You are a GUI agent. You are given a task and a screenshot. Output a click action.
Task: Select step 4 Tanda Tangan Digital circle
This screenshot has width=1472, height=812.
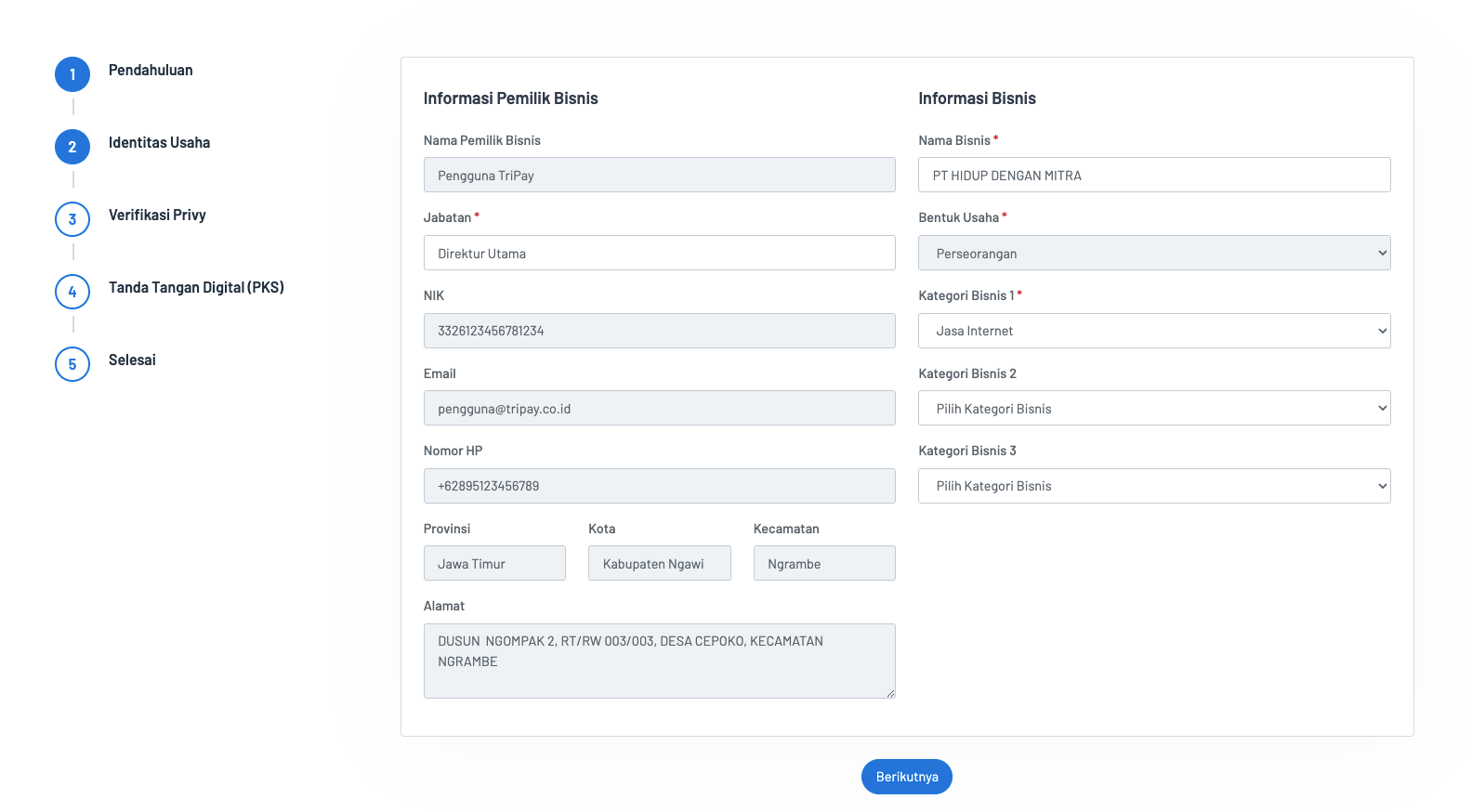(x=72, y=292)
